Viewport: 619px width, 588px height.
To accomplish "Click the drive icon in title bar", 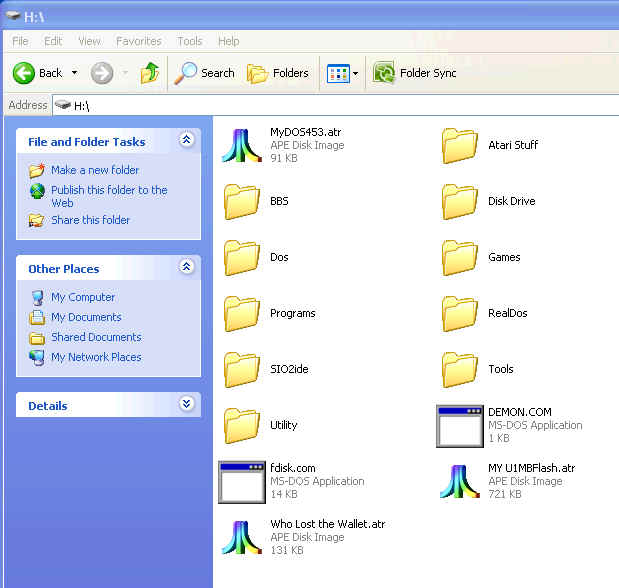I will [x=13, y=16].
